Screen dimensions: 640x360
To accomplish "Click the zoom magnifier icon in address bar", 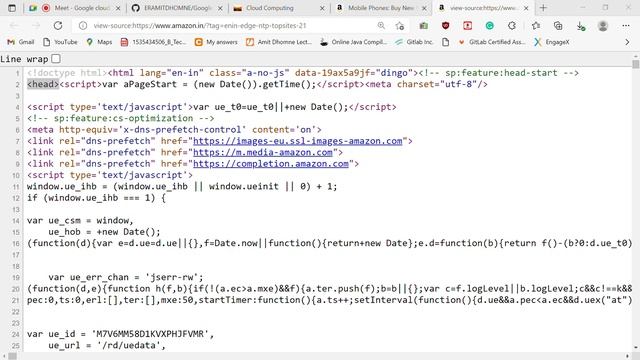I will [x=381, y=25].
